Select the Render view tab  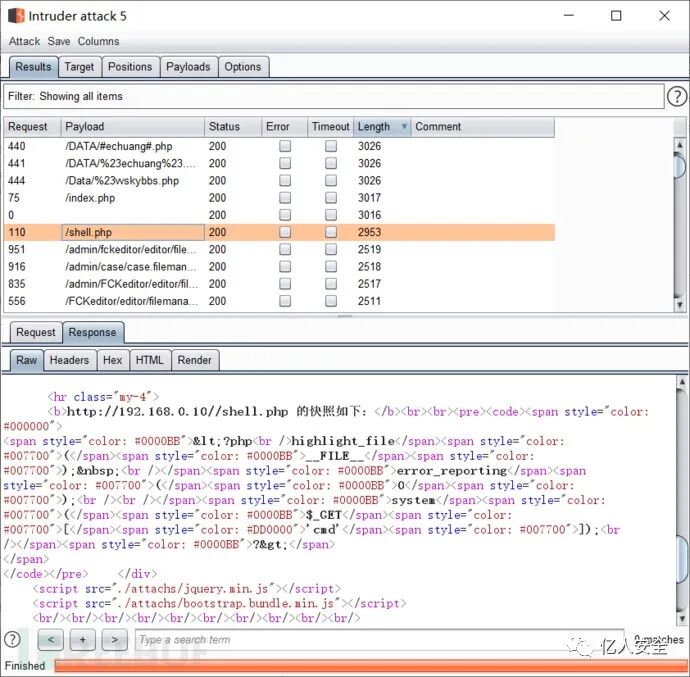(x=195, y=360)
